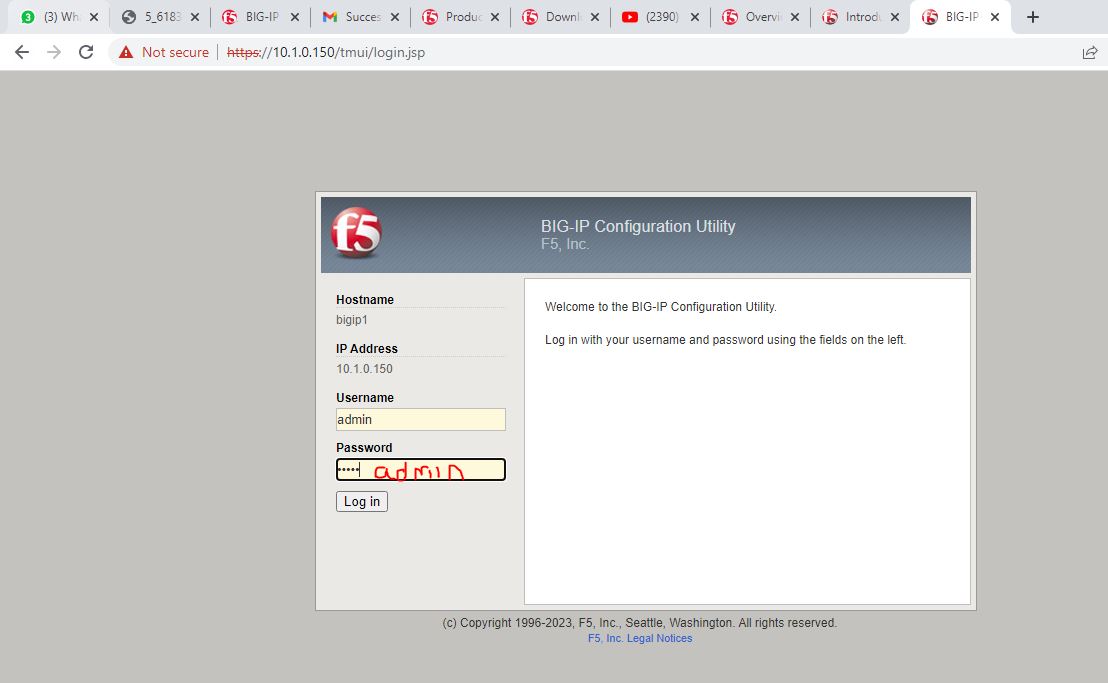
Task: Click the share page icon
Action: (1089, 52)
